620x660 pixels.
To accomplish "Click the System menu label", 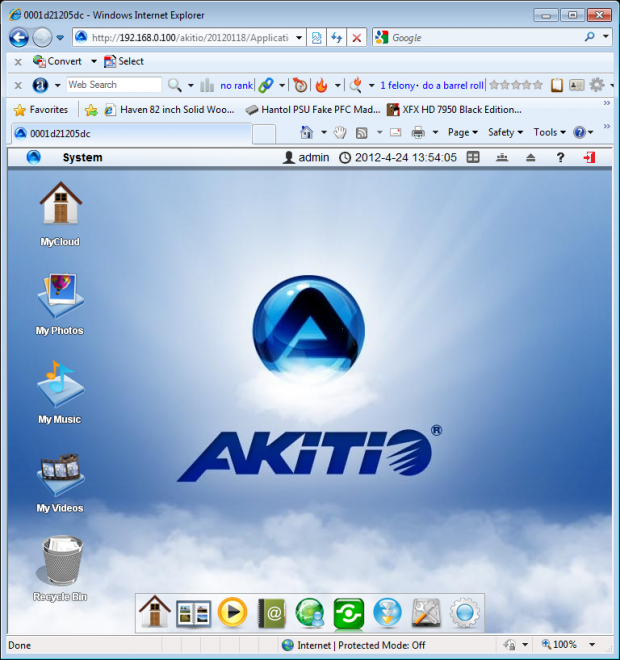I will [x=82, y=157].
